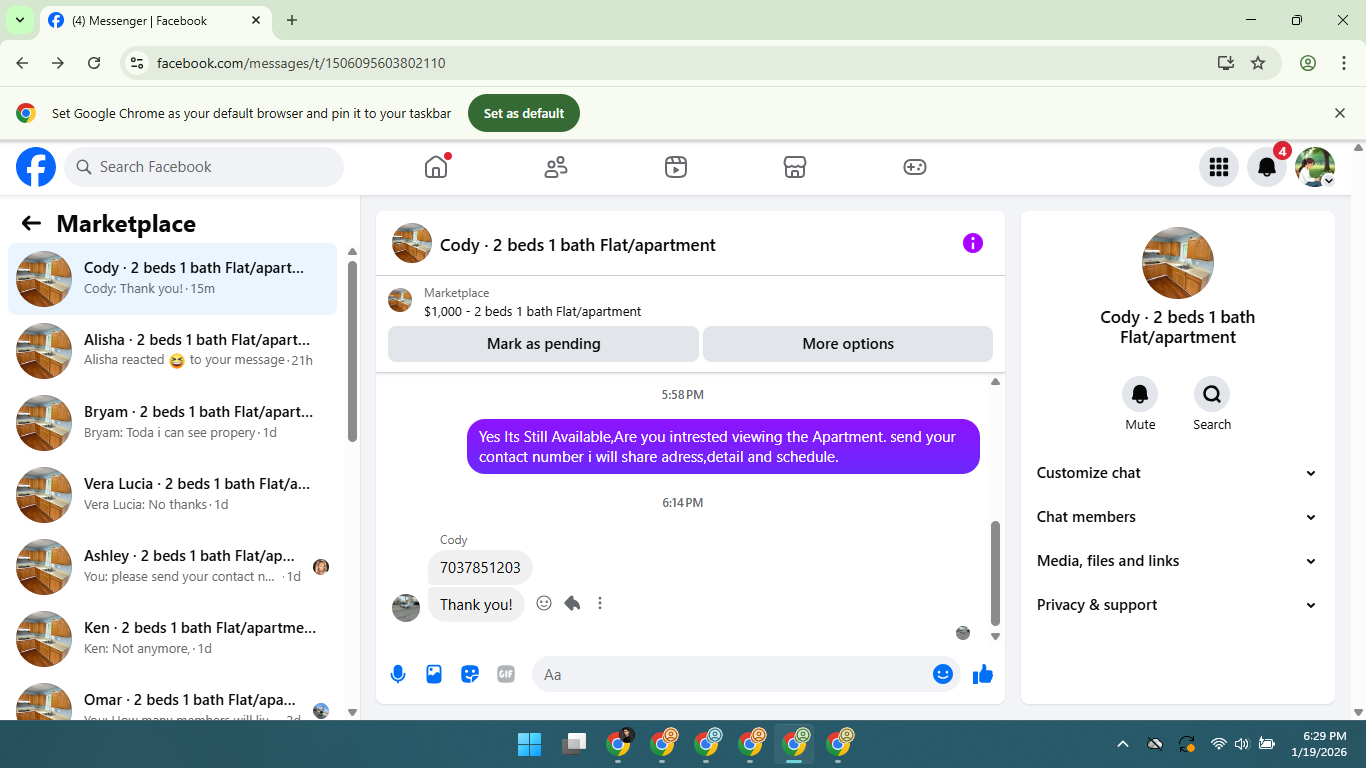Open the Friends icon in top navigation
1366x768 pixels.
point(556,167)
